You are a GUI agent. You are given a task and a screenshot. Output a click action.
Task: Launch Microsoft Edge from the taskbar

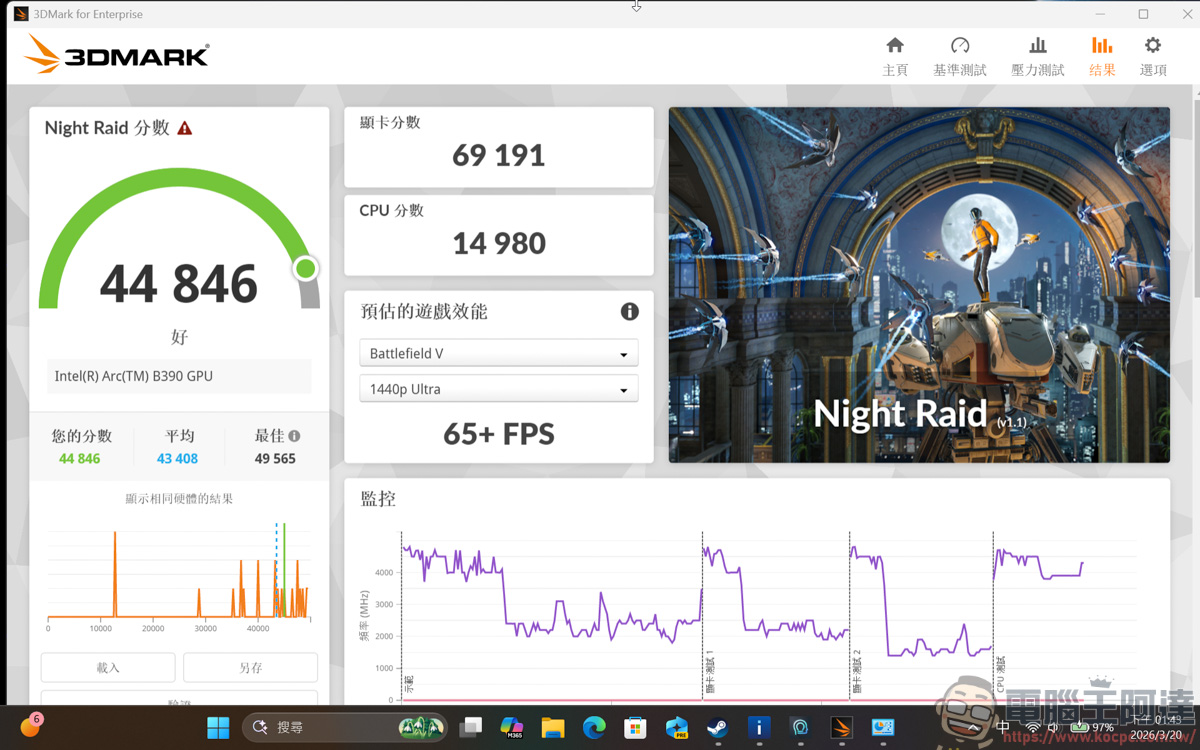click(593, 728)
